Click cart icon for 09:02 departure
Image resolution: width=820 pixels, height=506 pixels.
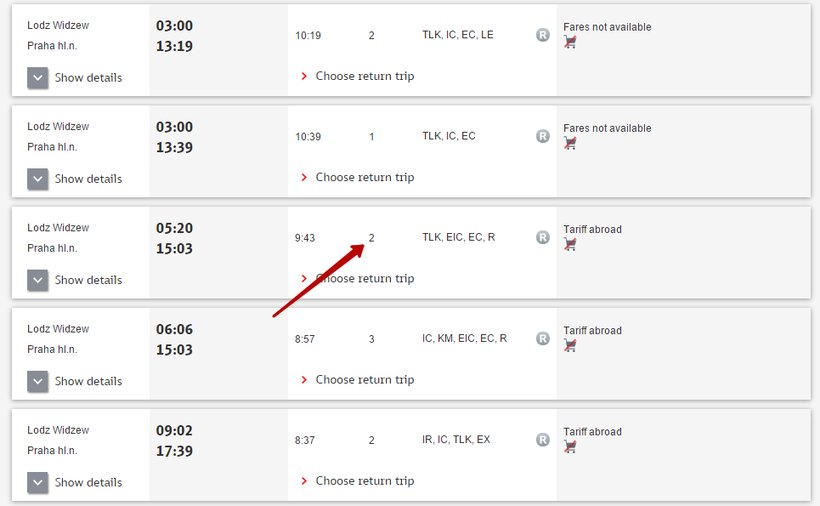[x=570, y=446]
